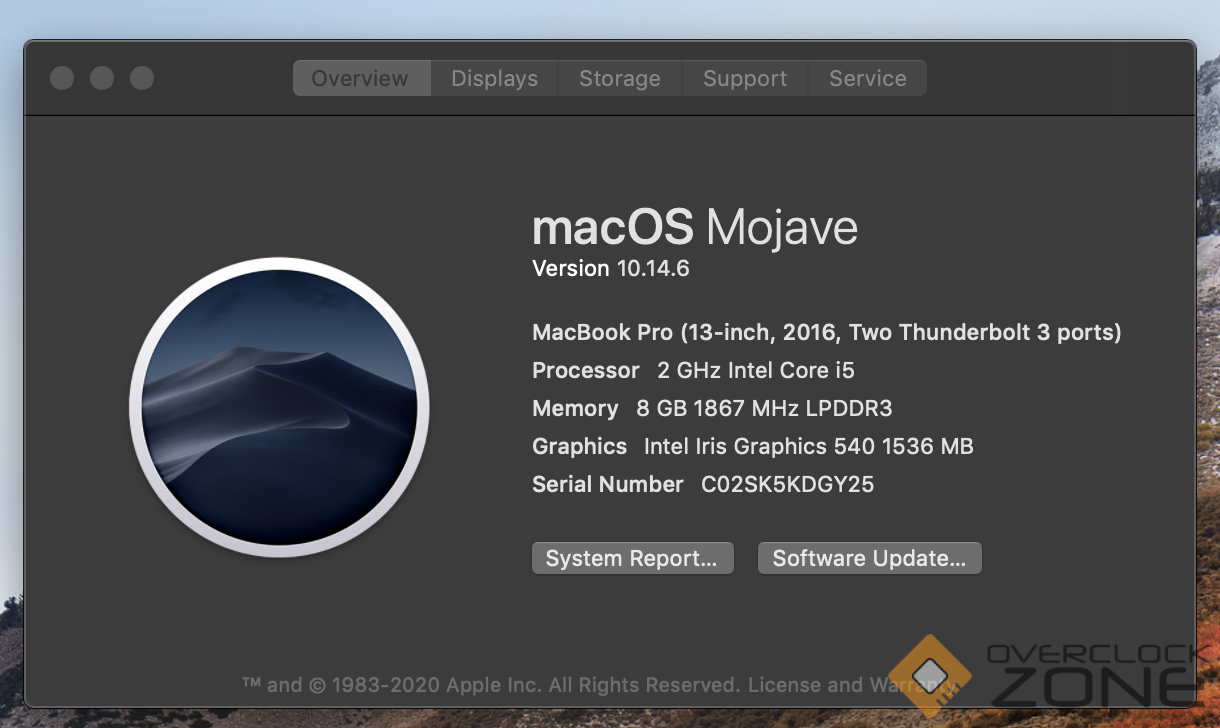The height and width of the screenshot is (728, 1220).
Task: Go to the Support tab
Action: point(744,79)
